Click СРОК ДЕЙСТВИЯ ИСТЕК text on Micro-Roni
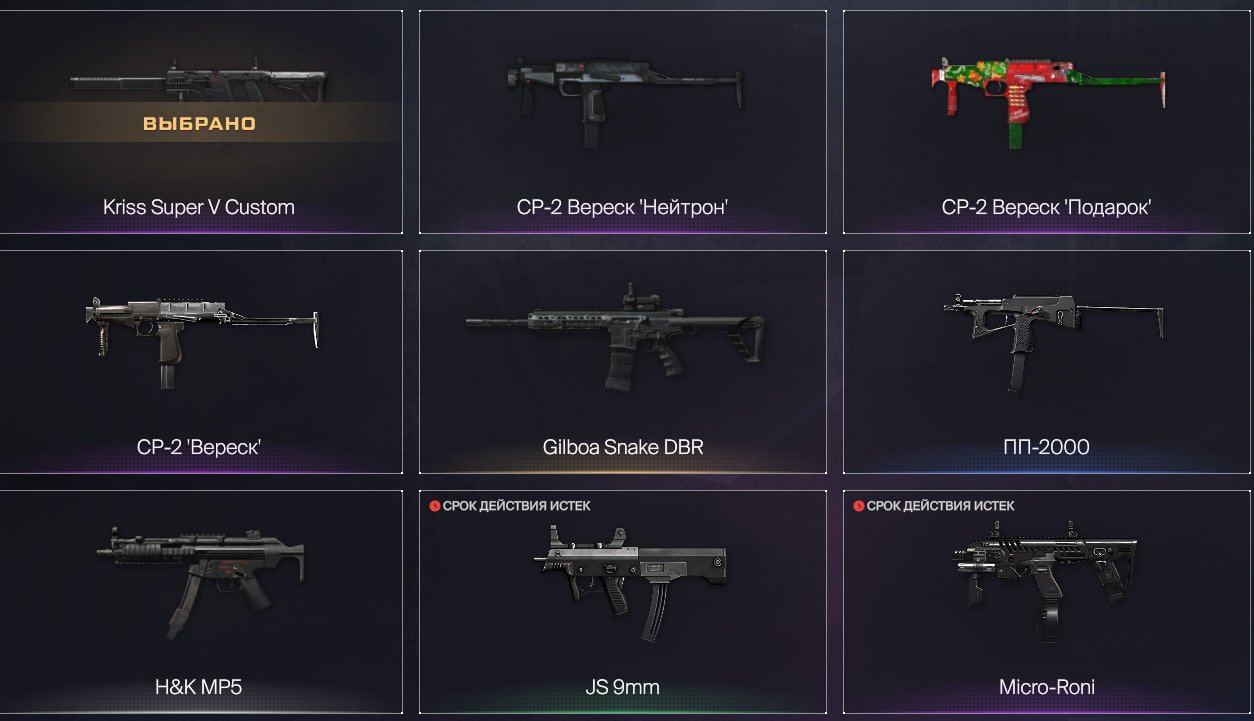The image size is (1254, 721). [940, 506]
